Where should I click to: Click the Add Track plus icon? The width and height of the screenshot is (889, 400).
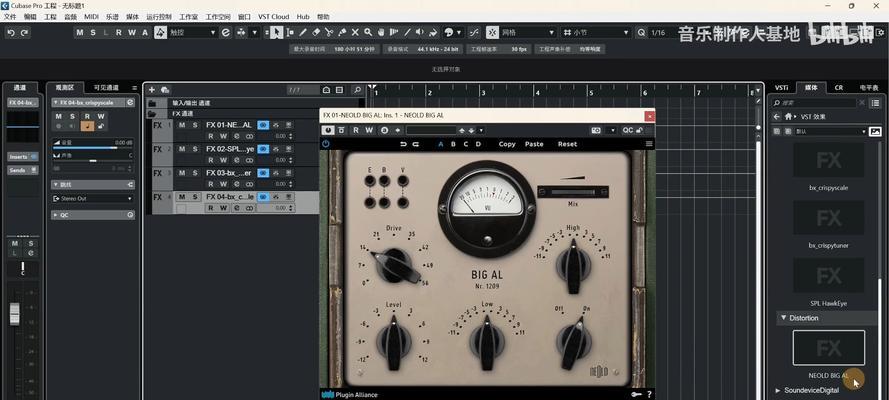coord(151,90)
